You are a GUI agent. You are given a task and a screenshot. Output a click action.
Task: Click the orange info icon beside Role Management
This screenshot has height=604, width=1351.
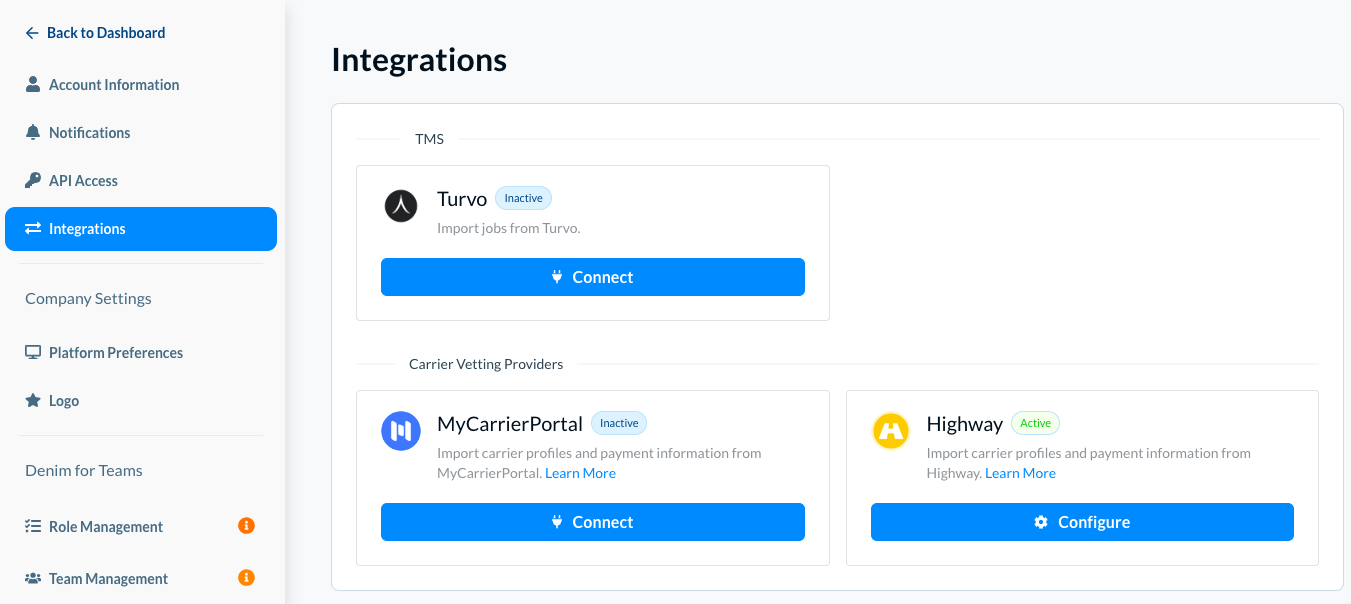[246, 525]
